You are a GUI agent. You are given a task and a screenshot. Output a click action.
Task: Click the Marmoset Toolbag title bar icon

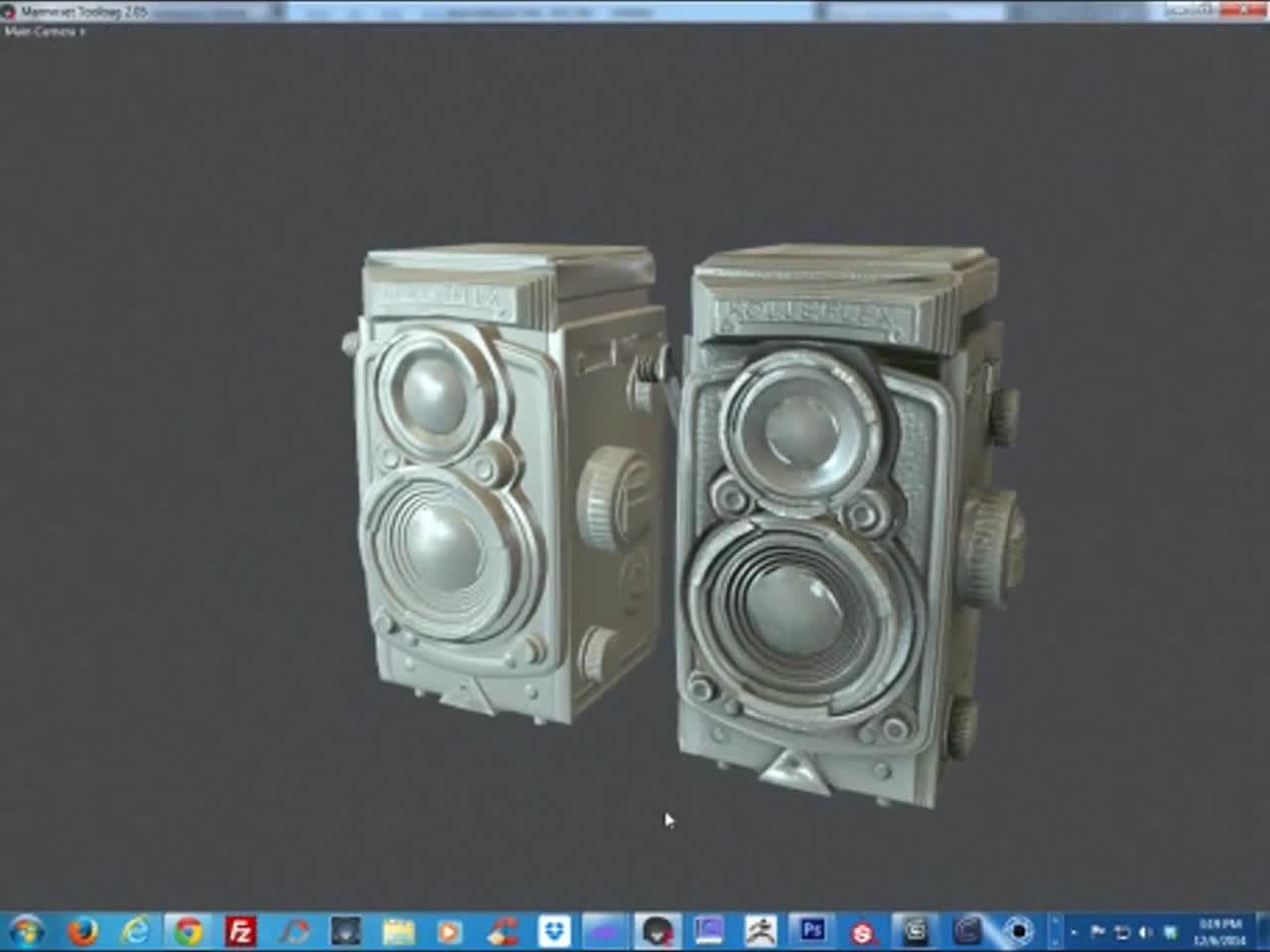tap(10, 12)
